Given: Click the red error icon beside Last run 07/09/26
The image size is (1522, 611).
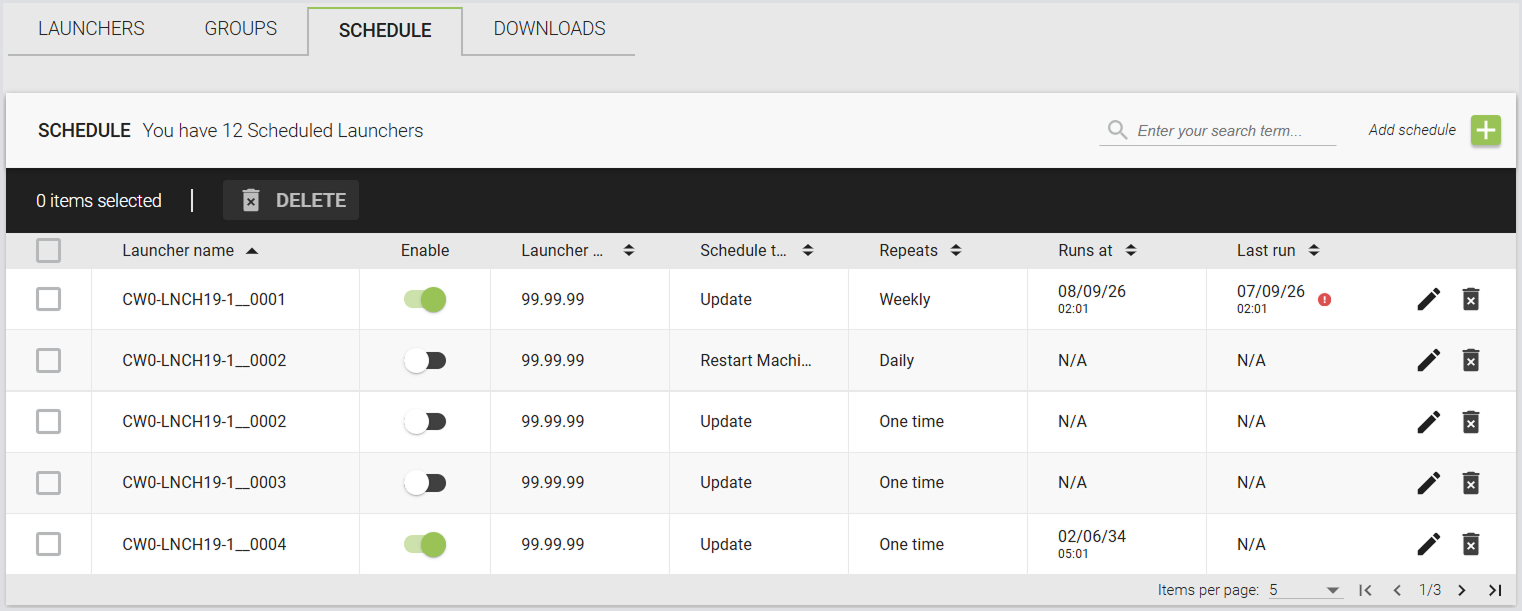Looking at the screenshot, I should [1325, 299].
